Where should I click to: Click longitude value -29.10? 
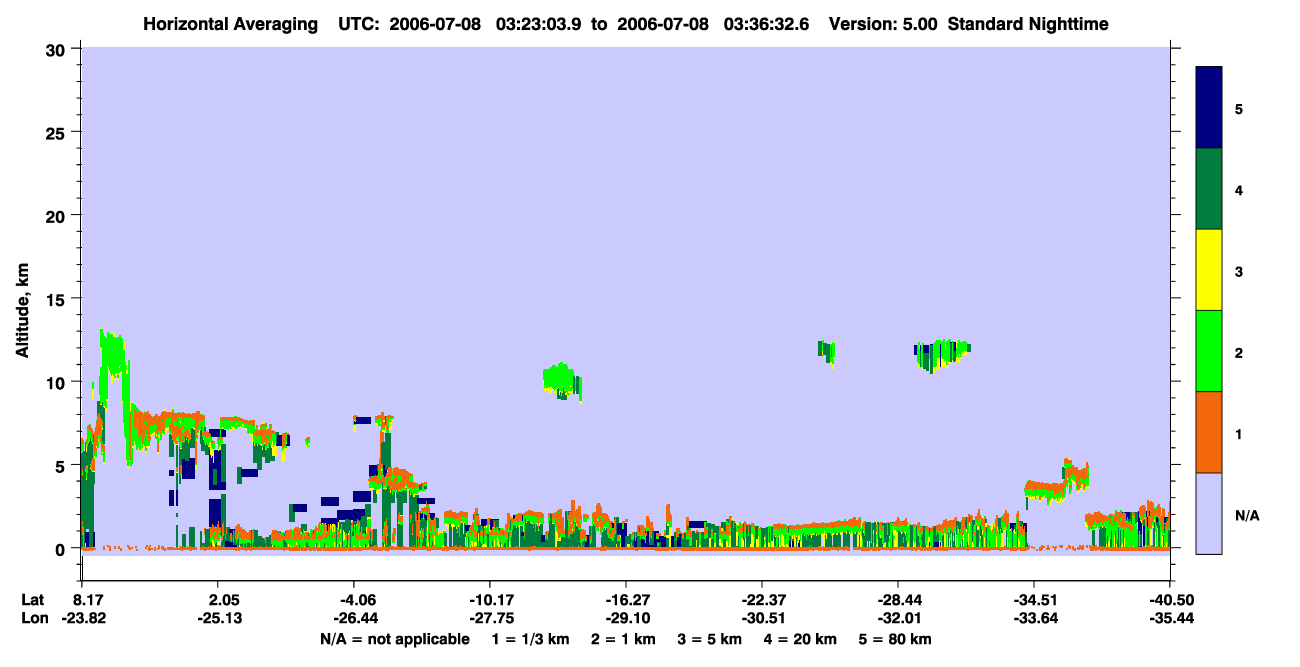click(626, 618)
